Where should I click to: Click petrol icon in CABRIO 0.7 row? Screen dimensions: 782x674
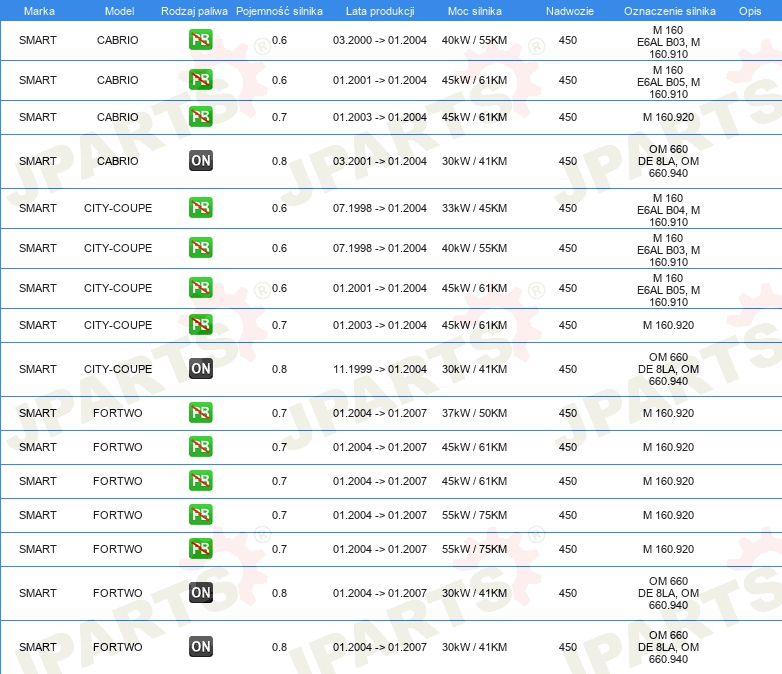200,117
